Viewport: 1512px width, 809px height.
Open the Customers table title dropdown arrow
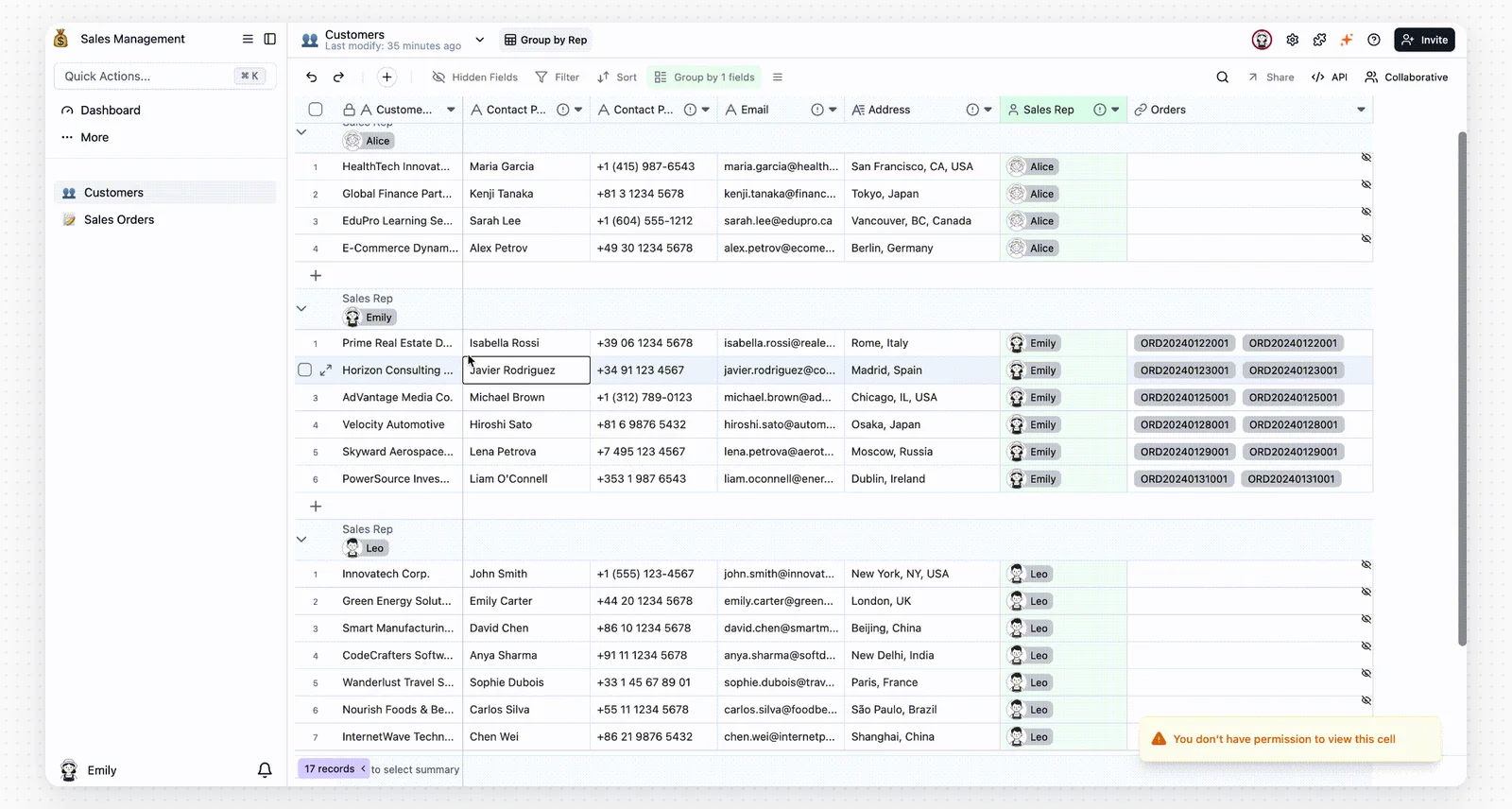click(479, 40)
